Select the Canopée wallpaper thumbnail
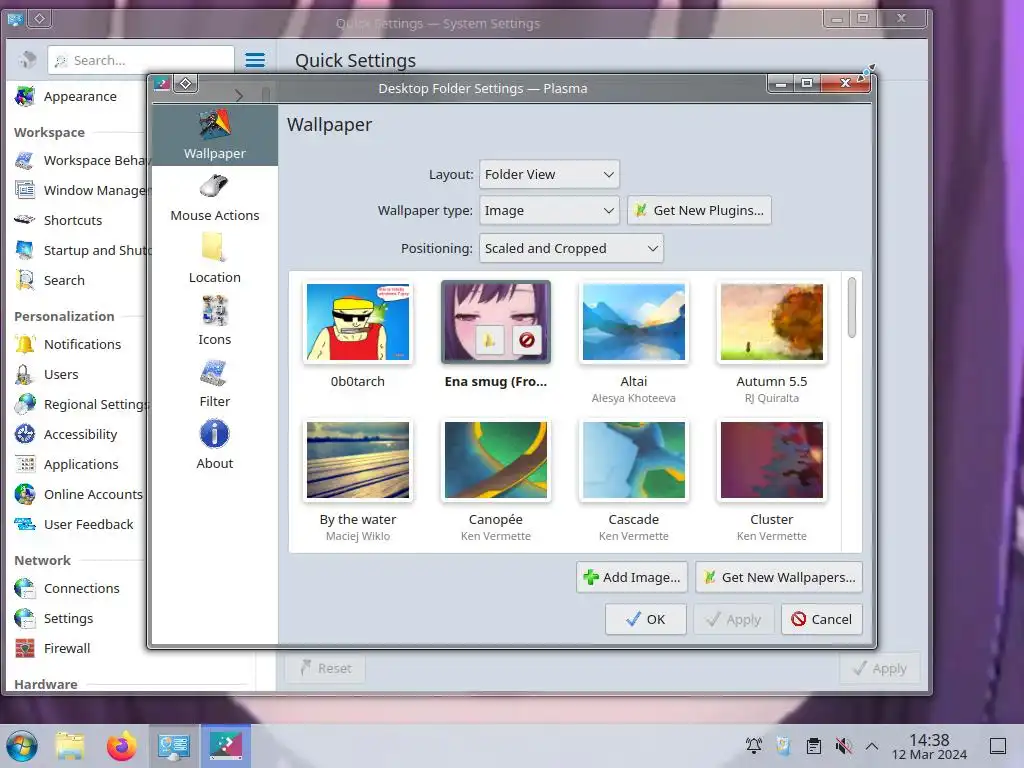1024x768 pixels. point(496,460)
